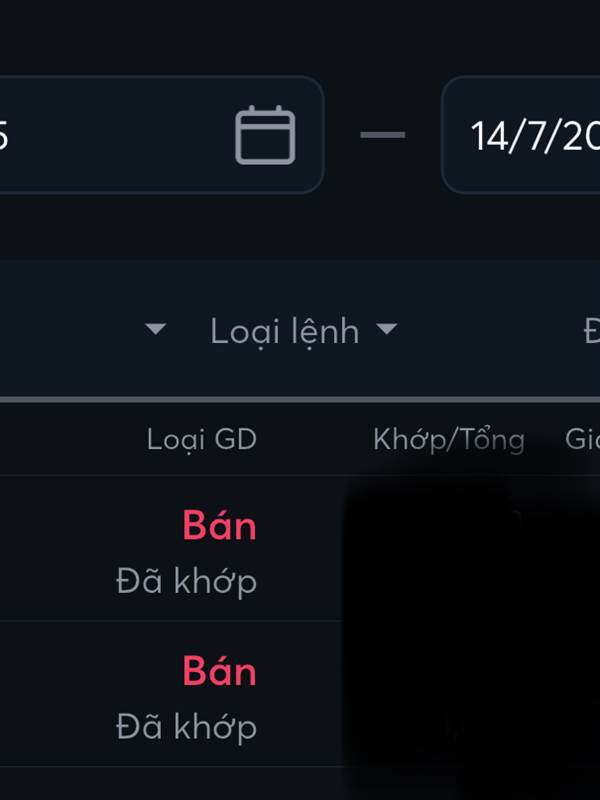This screenshot has height=800, width=600.
Task: Click the dash separator between date fields
Action: 383,135
